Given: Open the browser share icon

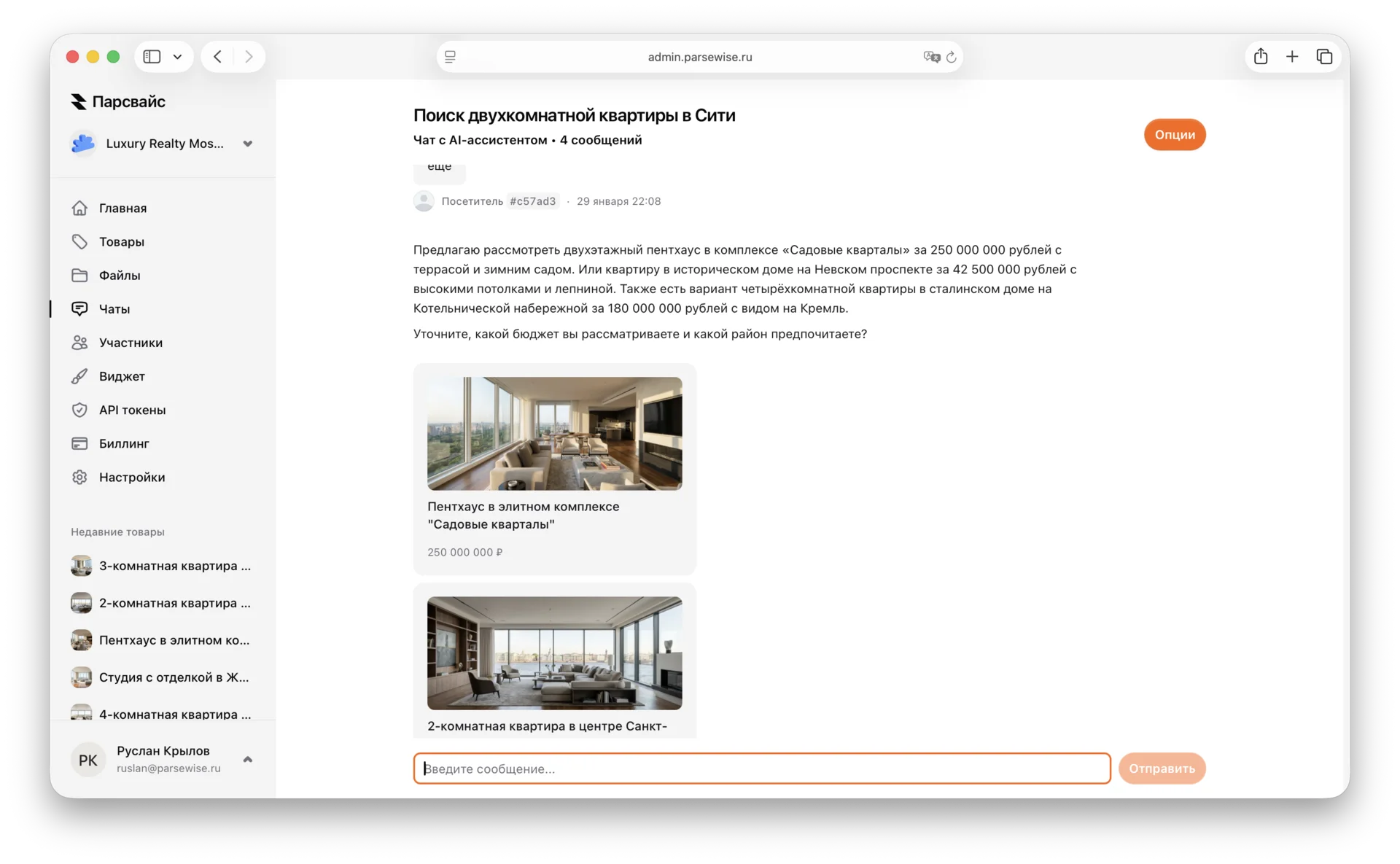Looking at the screenshot, I should point(1261,57).
